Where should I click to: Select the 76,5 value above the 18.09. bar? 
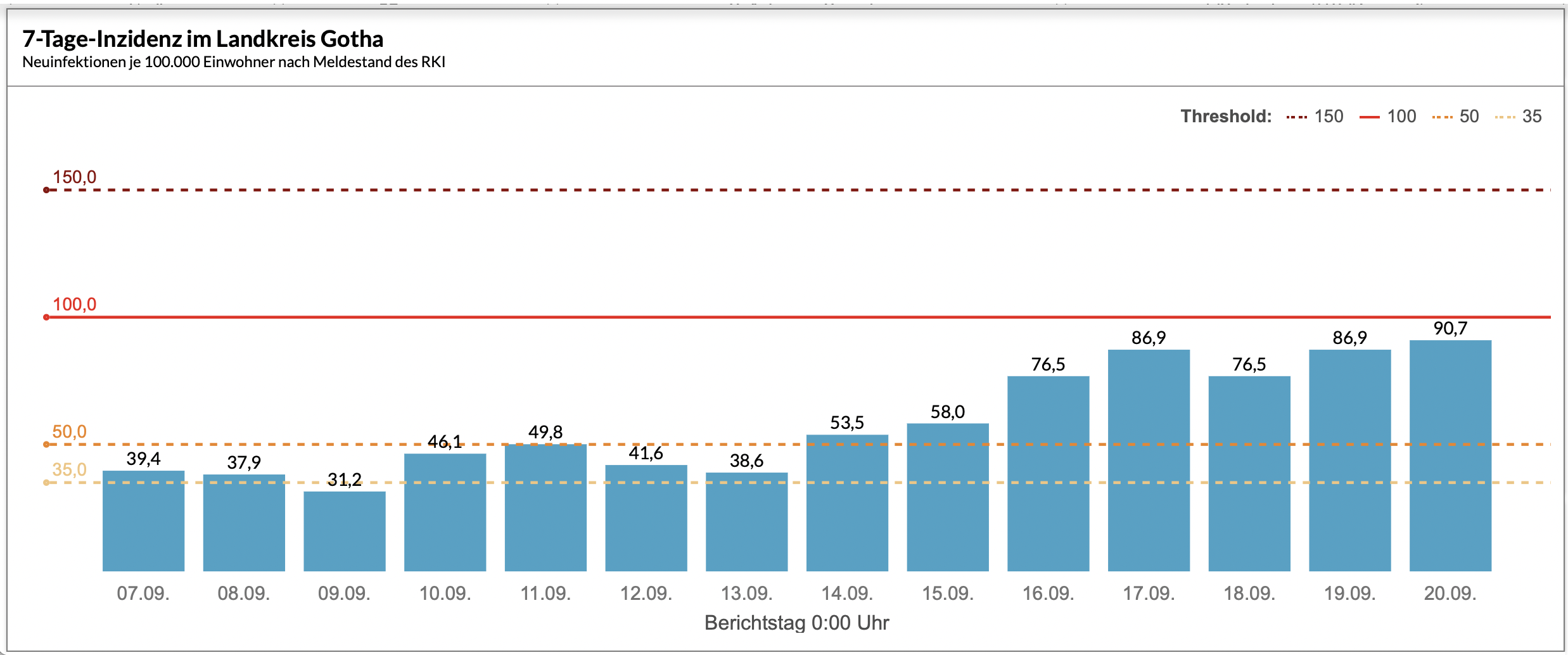point(1249,364)
